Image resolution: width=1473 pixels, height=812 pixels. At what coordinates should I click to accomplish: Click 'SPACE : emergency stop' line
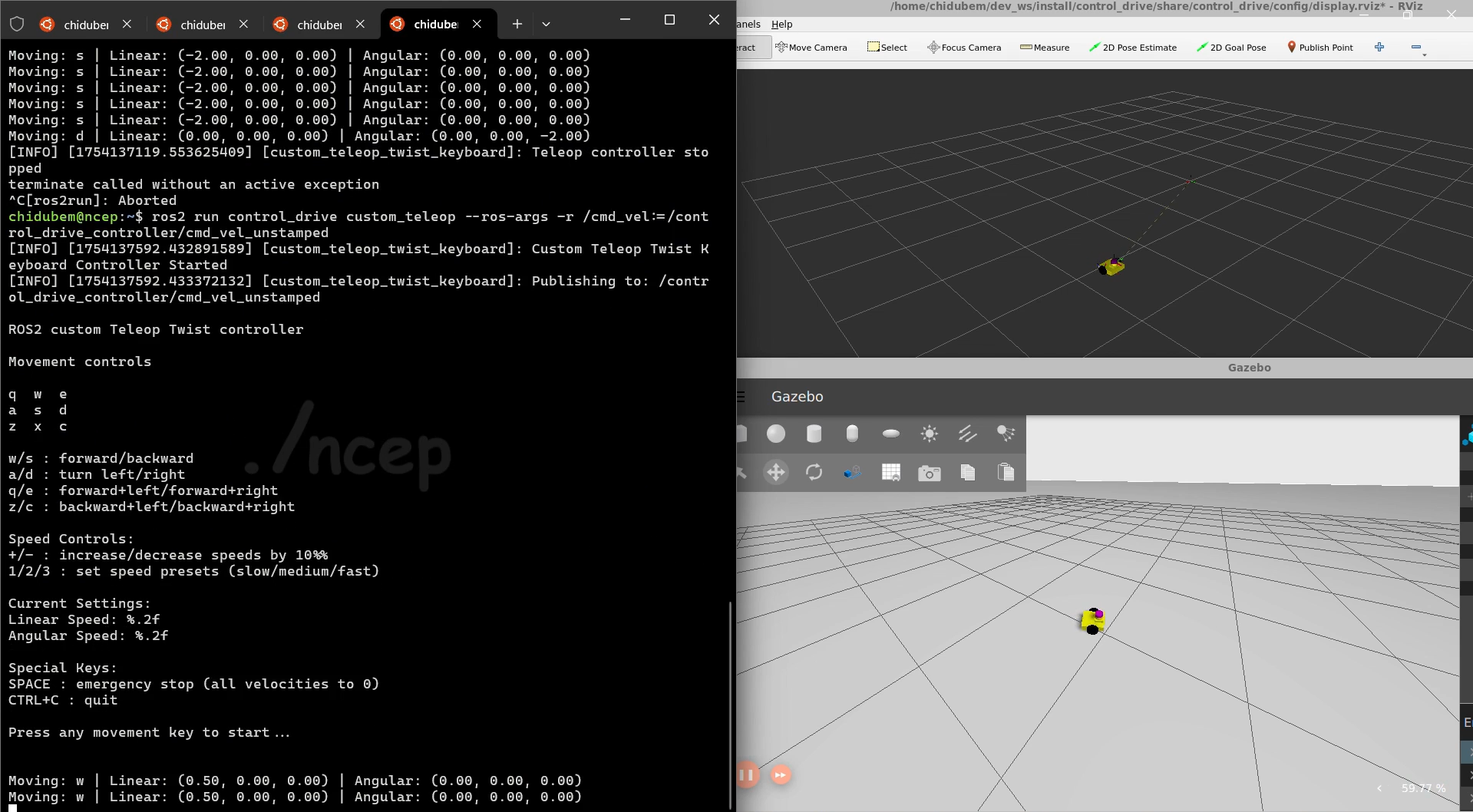click(x=193, y=684)
